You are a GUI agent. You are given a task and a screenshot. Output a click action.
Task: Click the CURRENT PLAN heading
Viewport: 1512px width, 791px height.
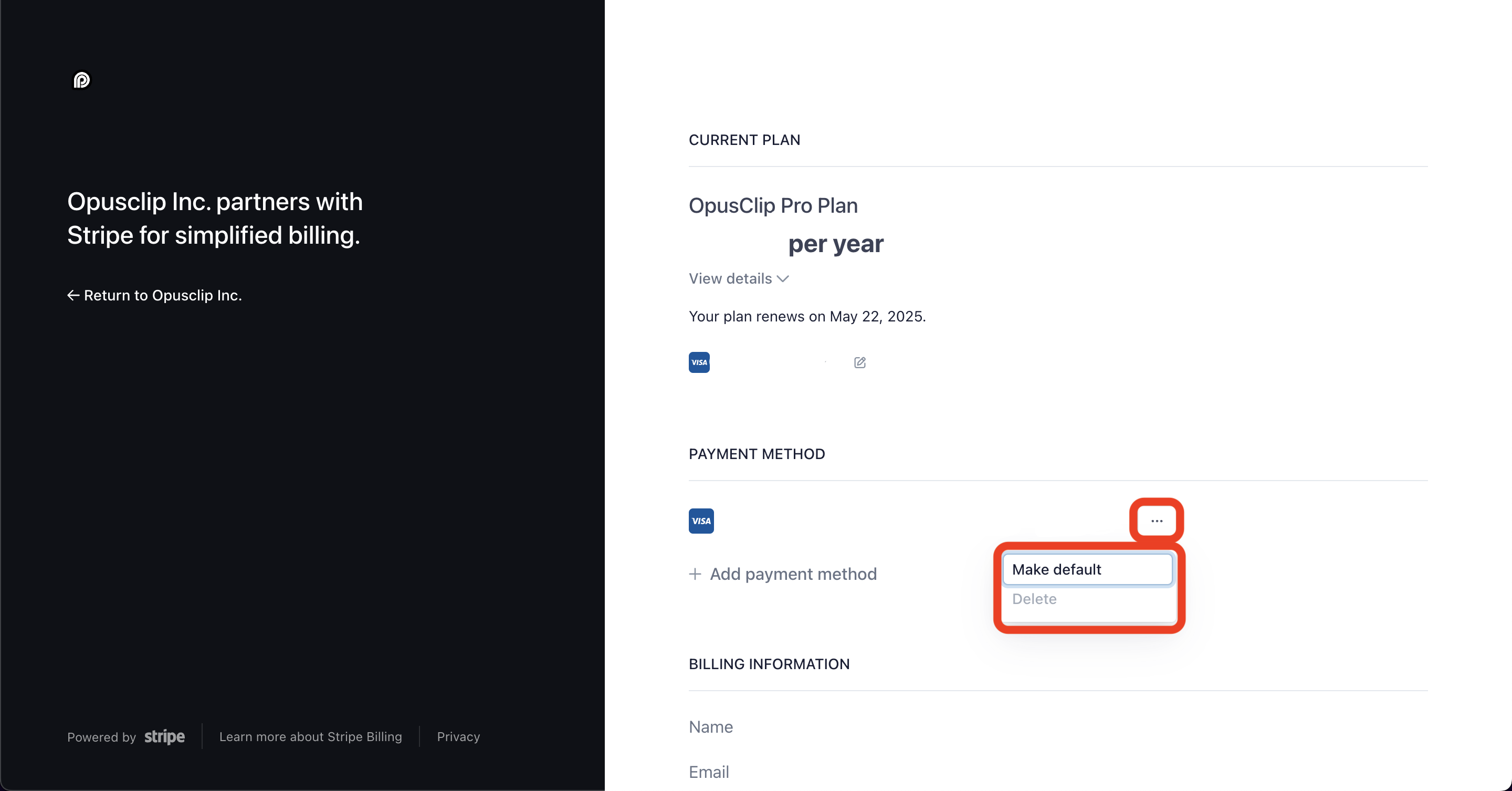click(x=744, y=140)
